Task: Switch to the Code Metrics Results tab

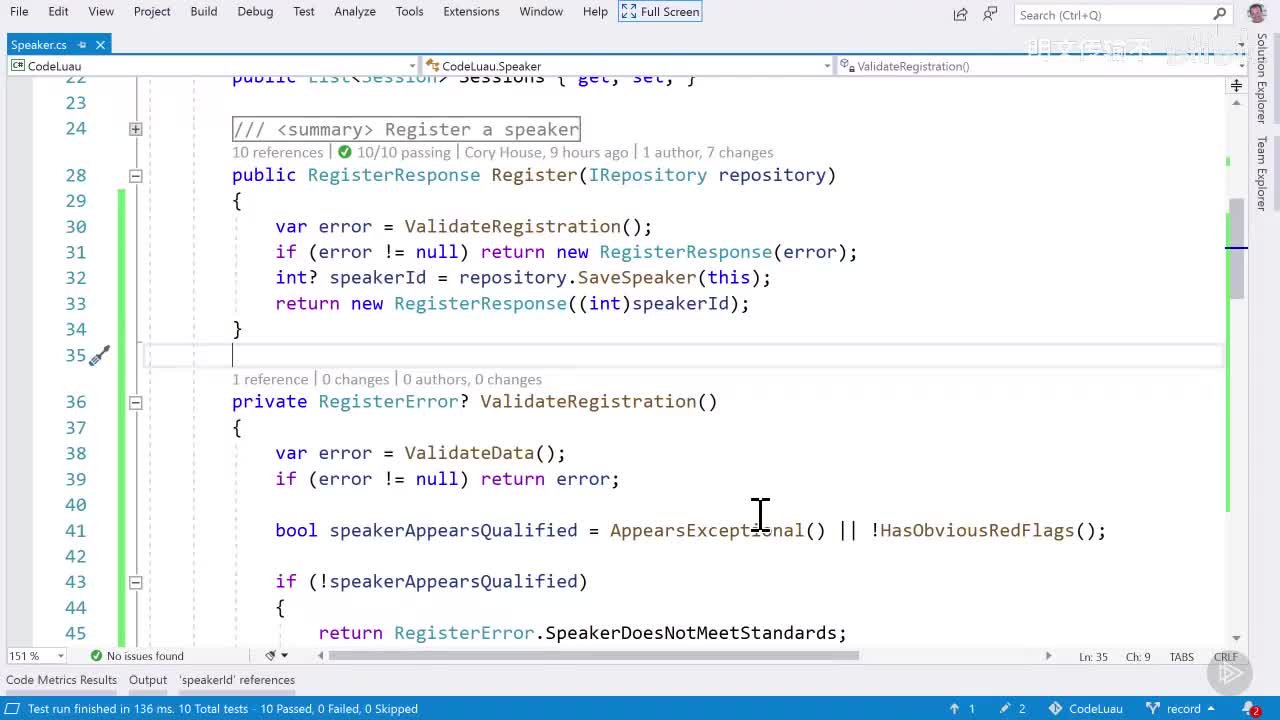Action: point(62,680)
